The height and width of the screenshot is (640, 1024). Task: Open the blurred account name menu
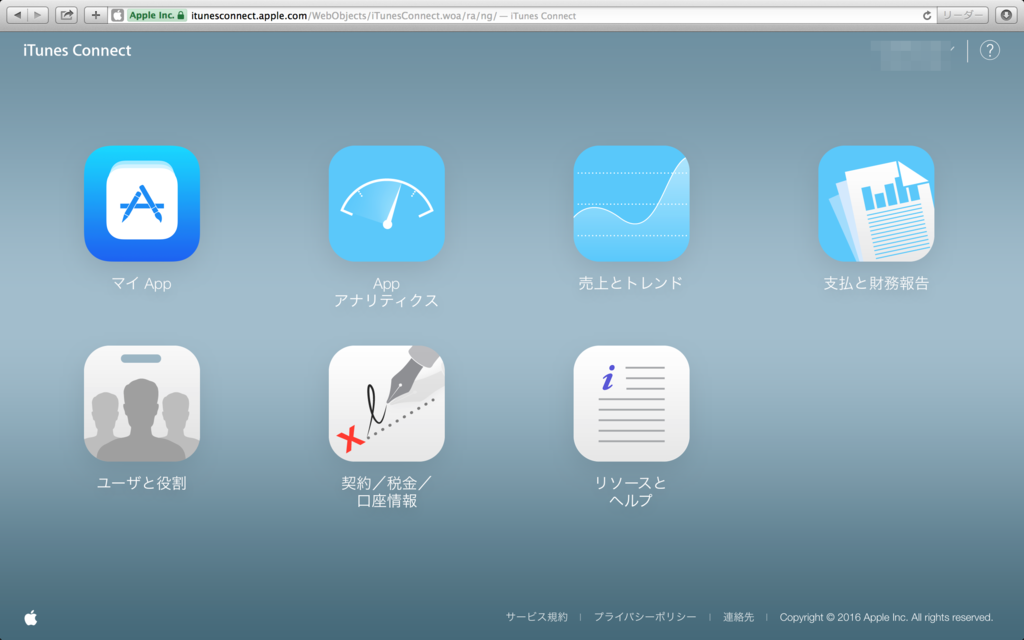914,54
